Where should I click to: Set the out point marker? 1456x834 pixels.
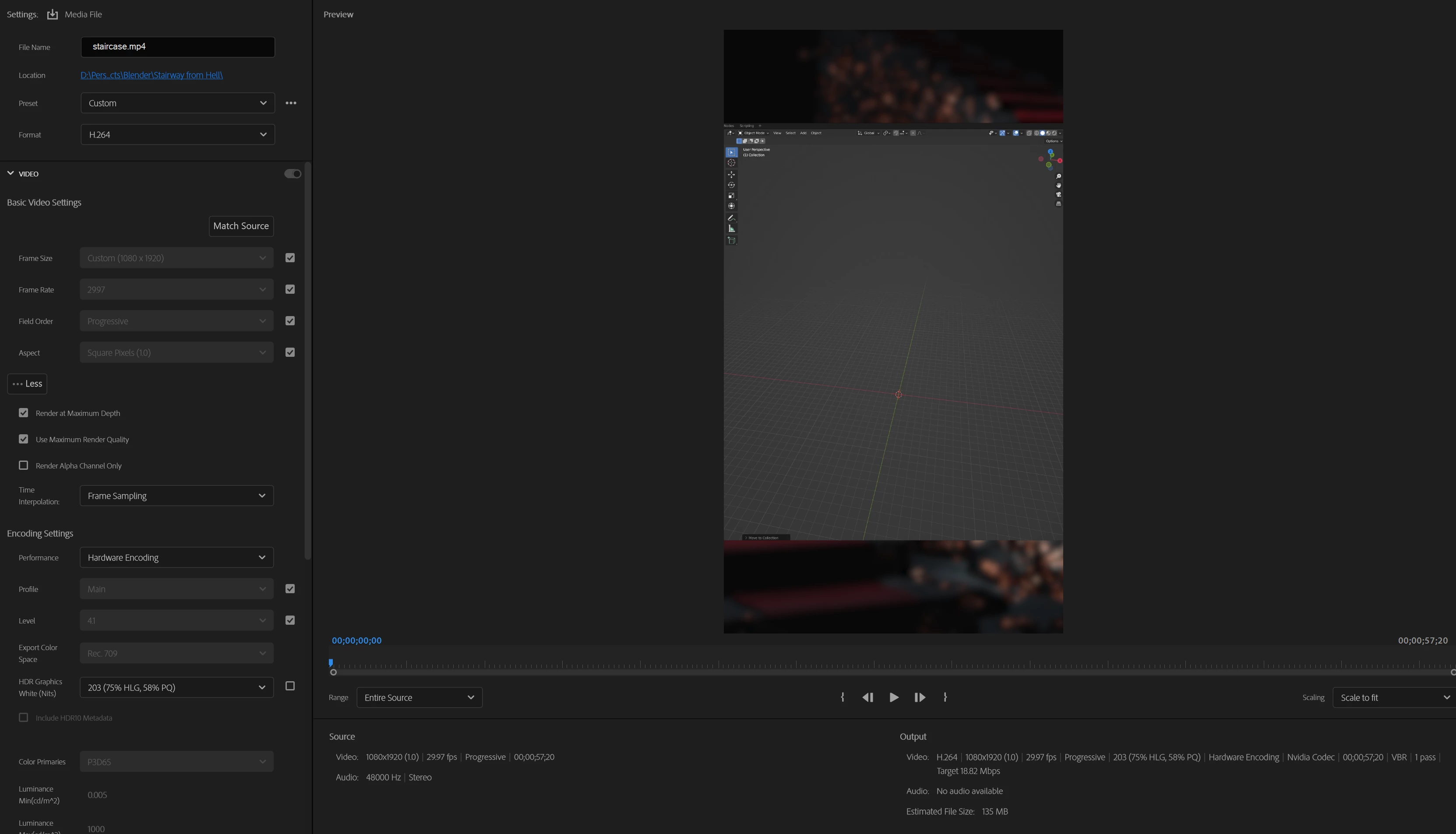[x=945, y=697]
